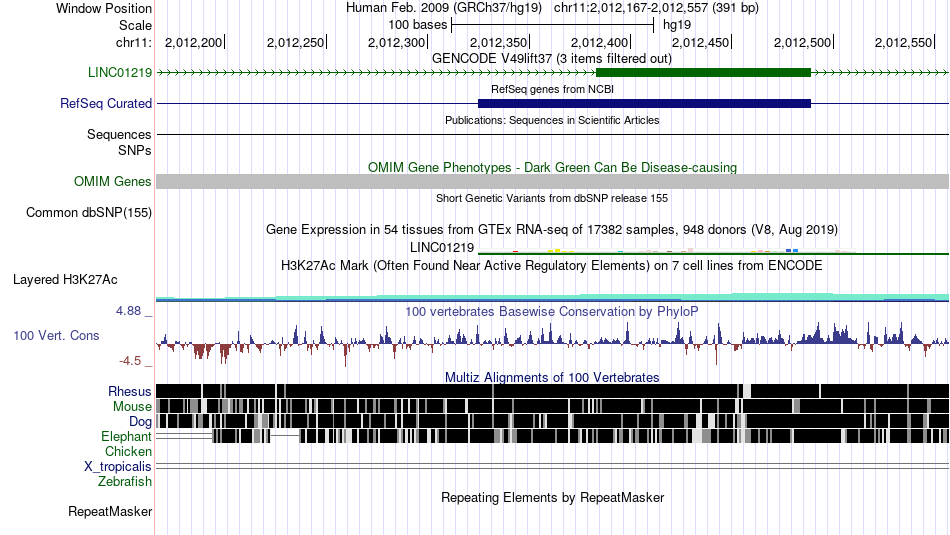
Task: Click the LINC01219 GENCODE track label
Action: pos(119,73)
